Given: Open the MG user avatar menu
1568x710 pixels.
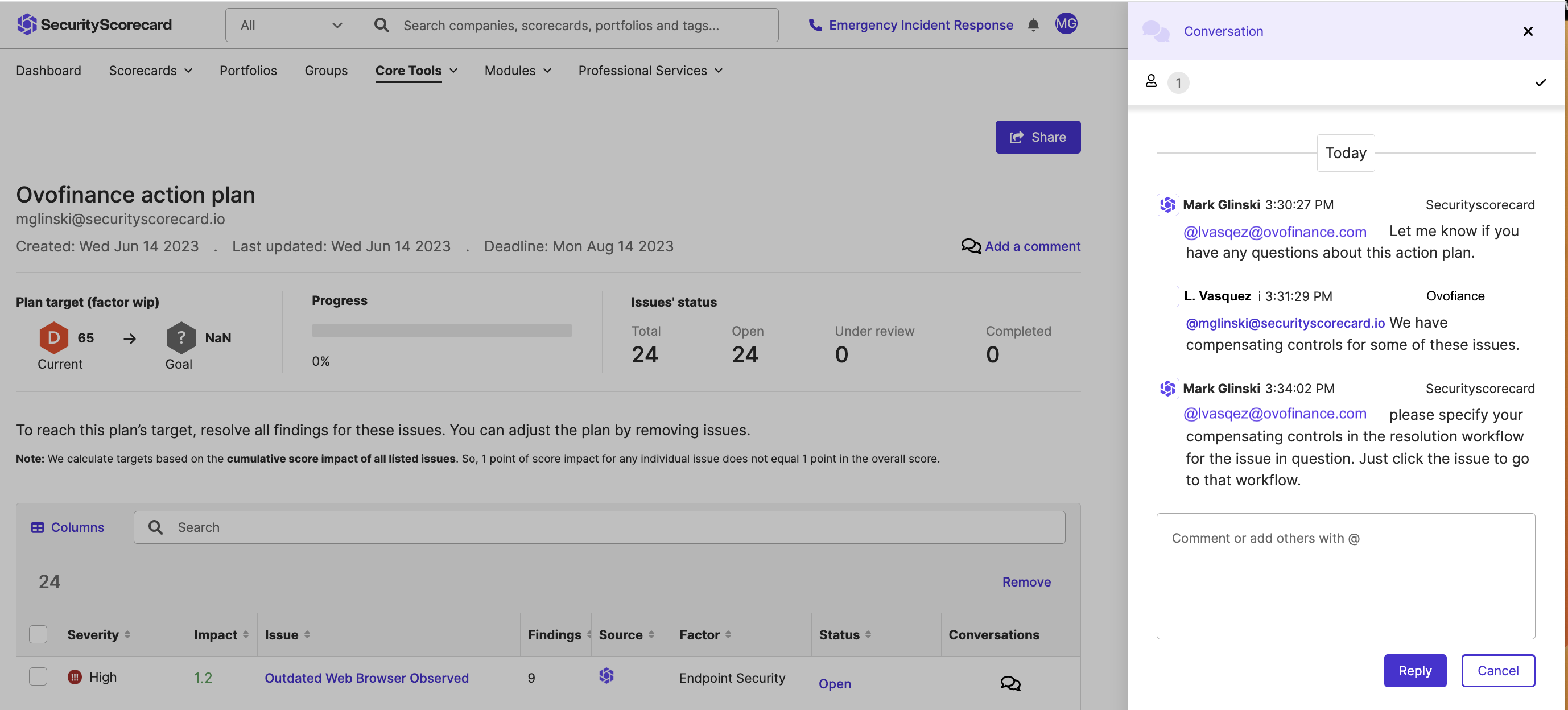Looking at the screenshot, I should tap(1066, 24).
